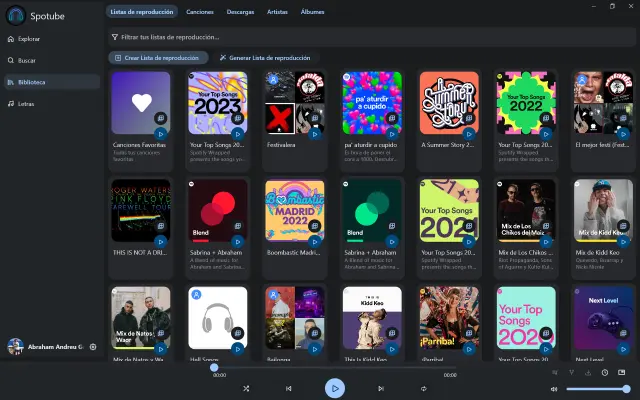Toggle repeat loop mode

pyautogui.click(x=423, y=388)
